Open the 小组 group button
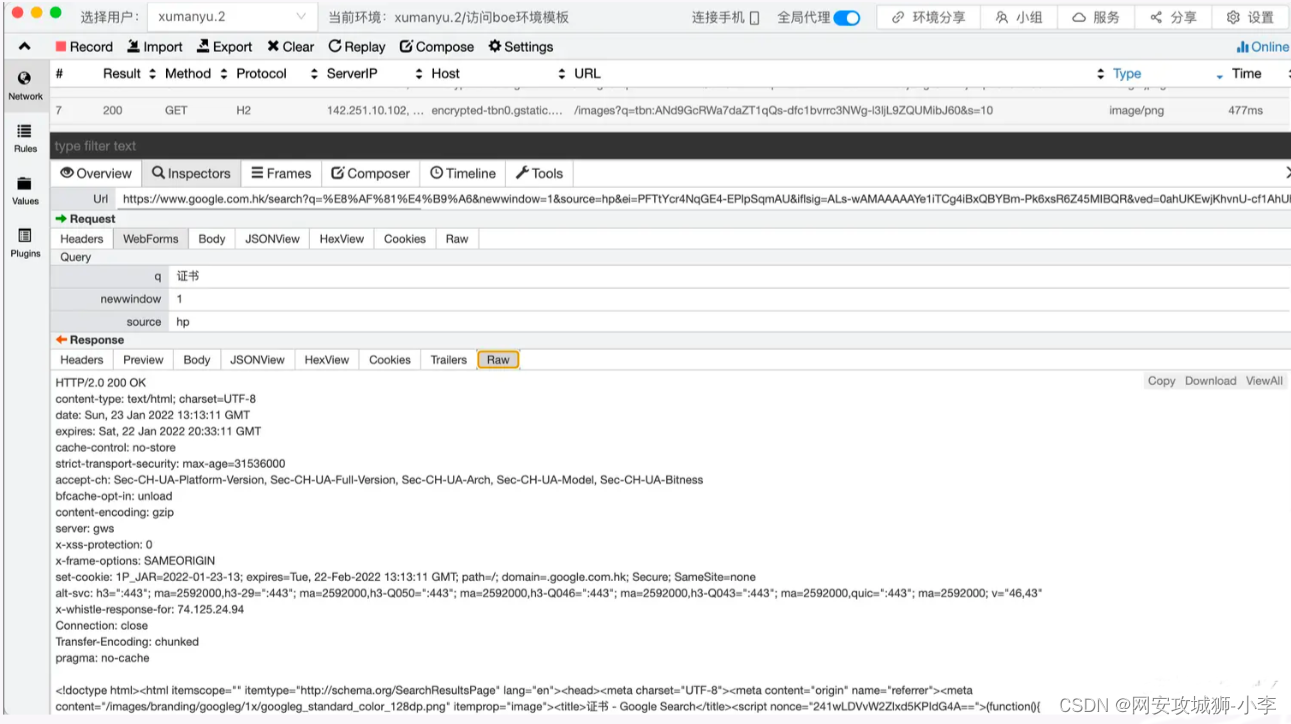Screen dimensions: 1291x724 click(1019, 17)
